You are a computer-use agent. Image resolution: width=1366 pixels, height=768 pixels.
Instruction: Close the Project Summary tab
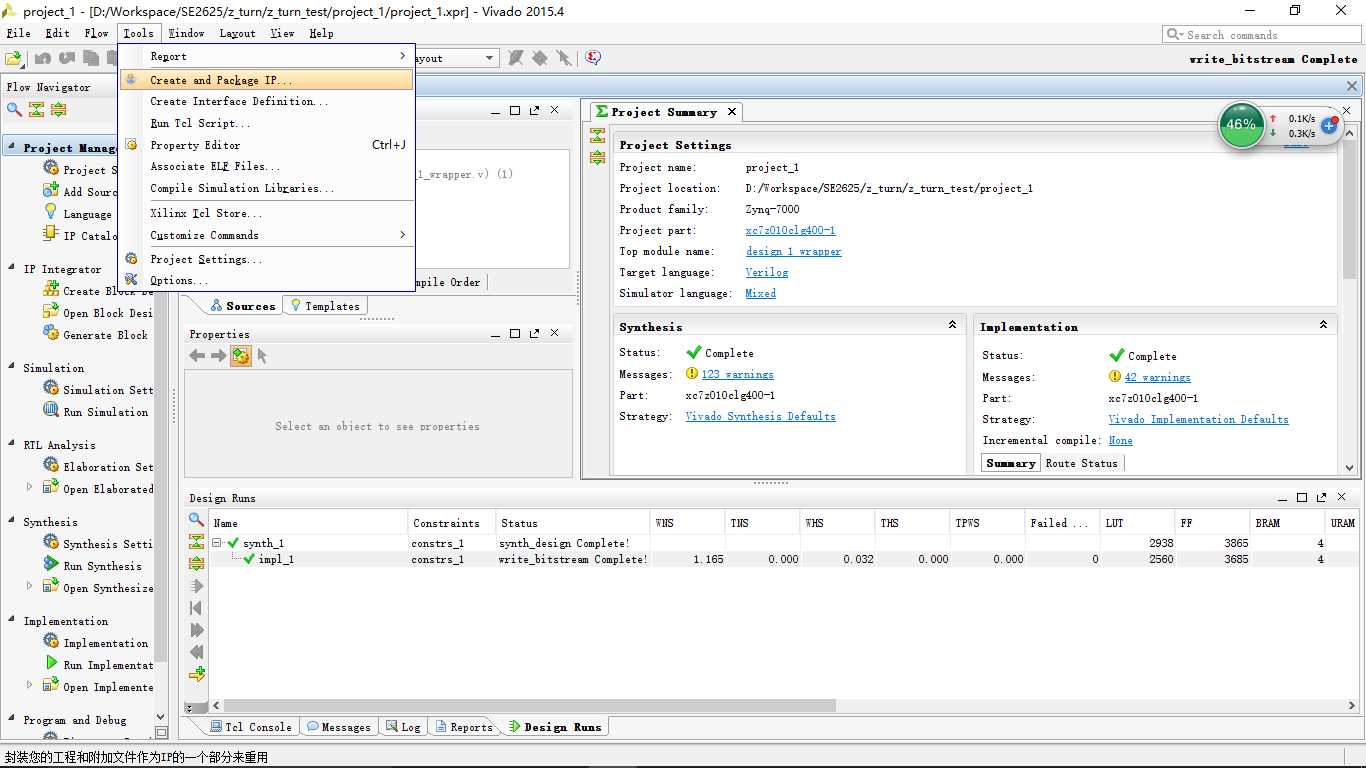(732, 112)
